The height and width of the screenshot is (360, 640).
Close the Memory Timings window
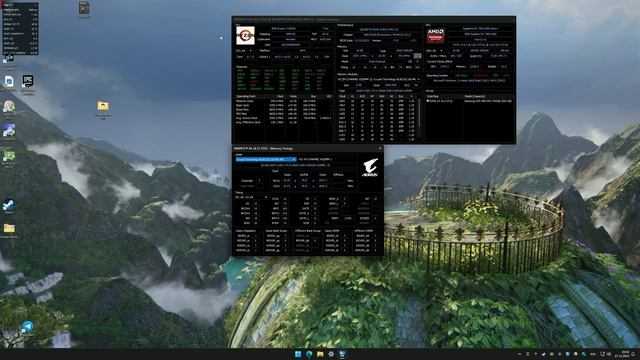[380, 149]
